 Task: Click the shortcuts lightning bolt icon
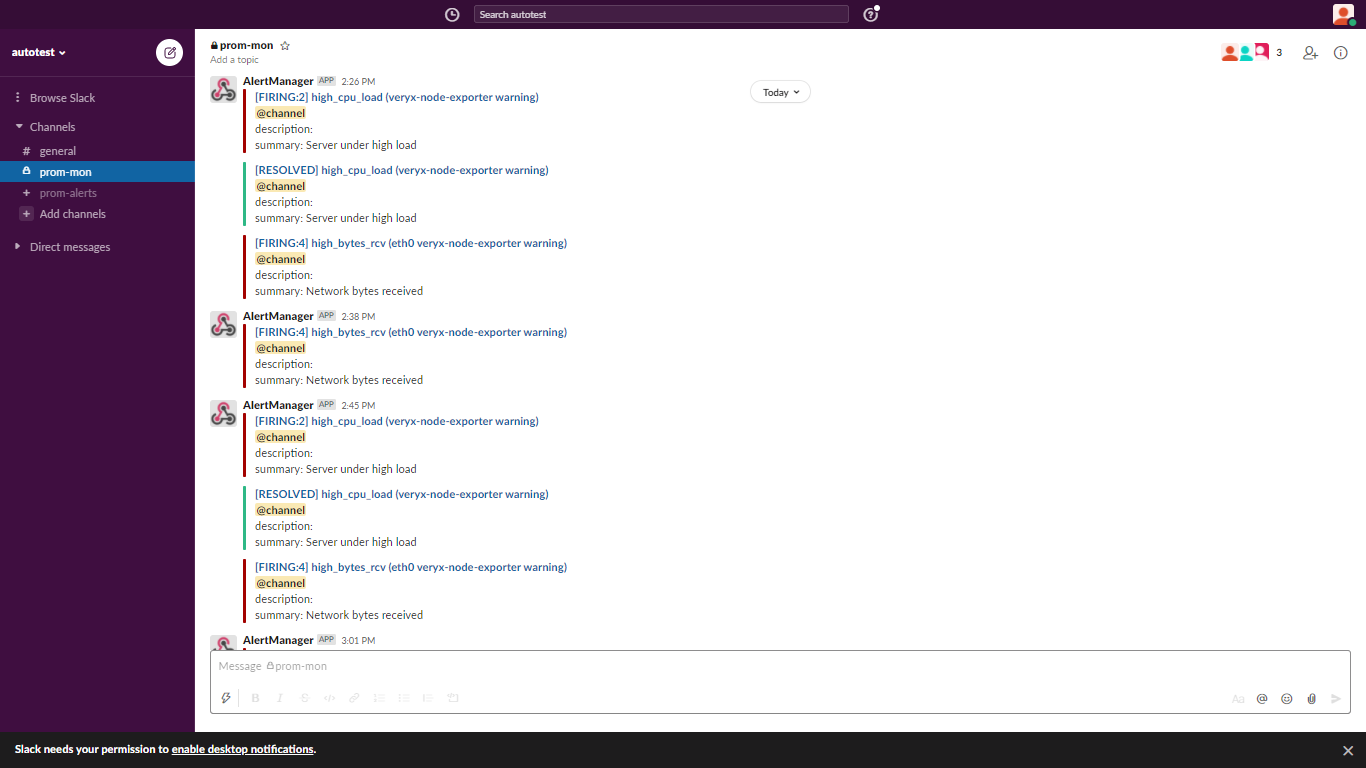tap(226, 698)
